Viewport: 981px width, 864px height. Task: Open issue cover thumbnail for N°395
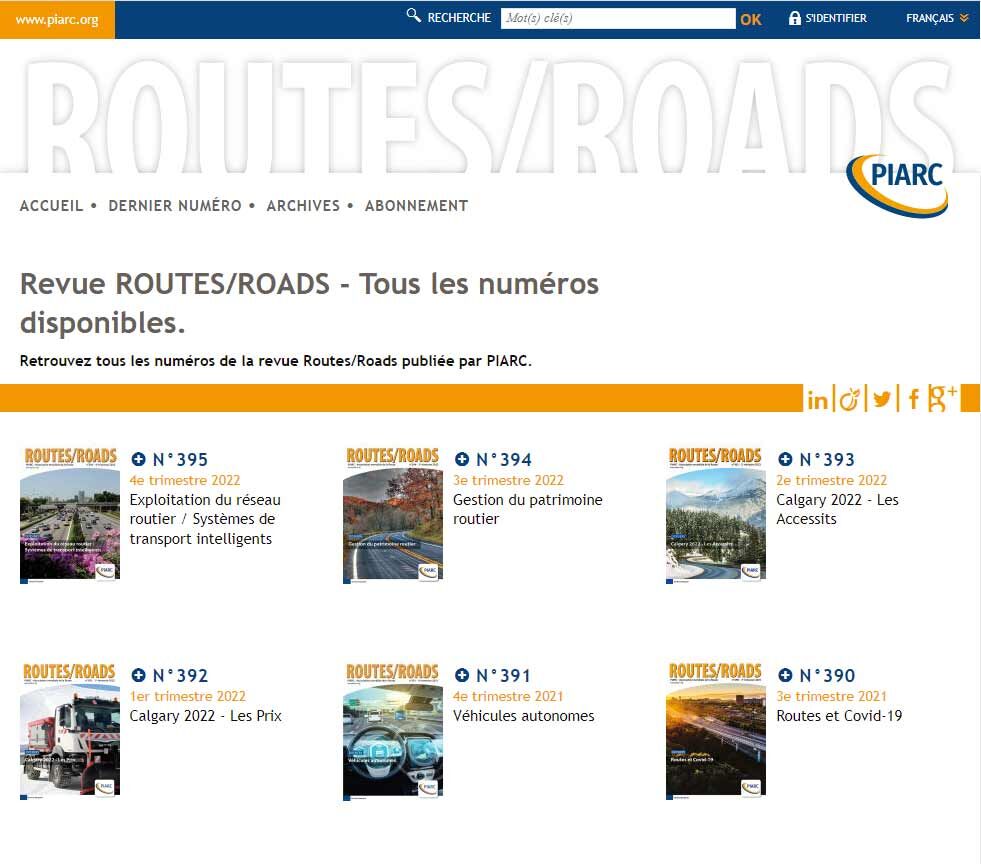click(x=70, y=515)
